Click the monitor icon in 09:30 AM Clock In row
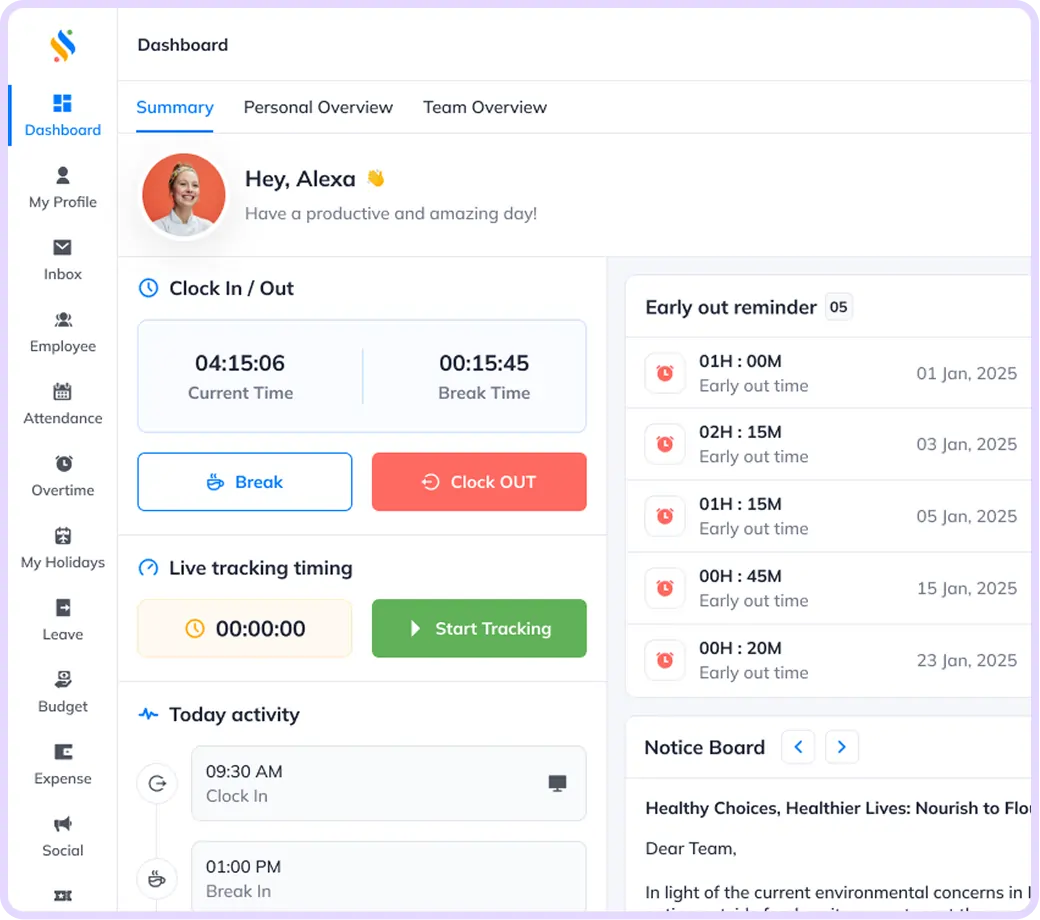 (x=557, y=783)
